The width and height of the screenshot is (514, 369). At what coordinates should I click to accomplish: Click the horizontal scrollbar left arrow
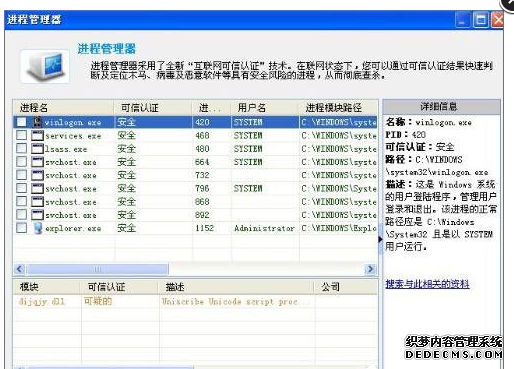point(19,269)
